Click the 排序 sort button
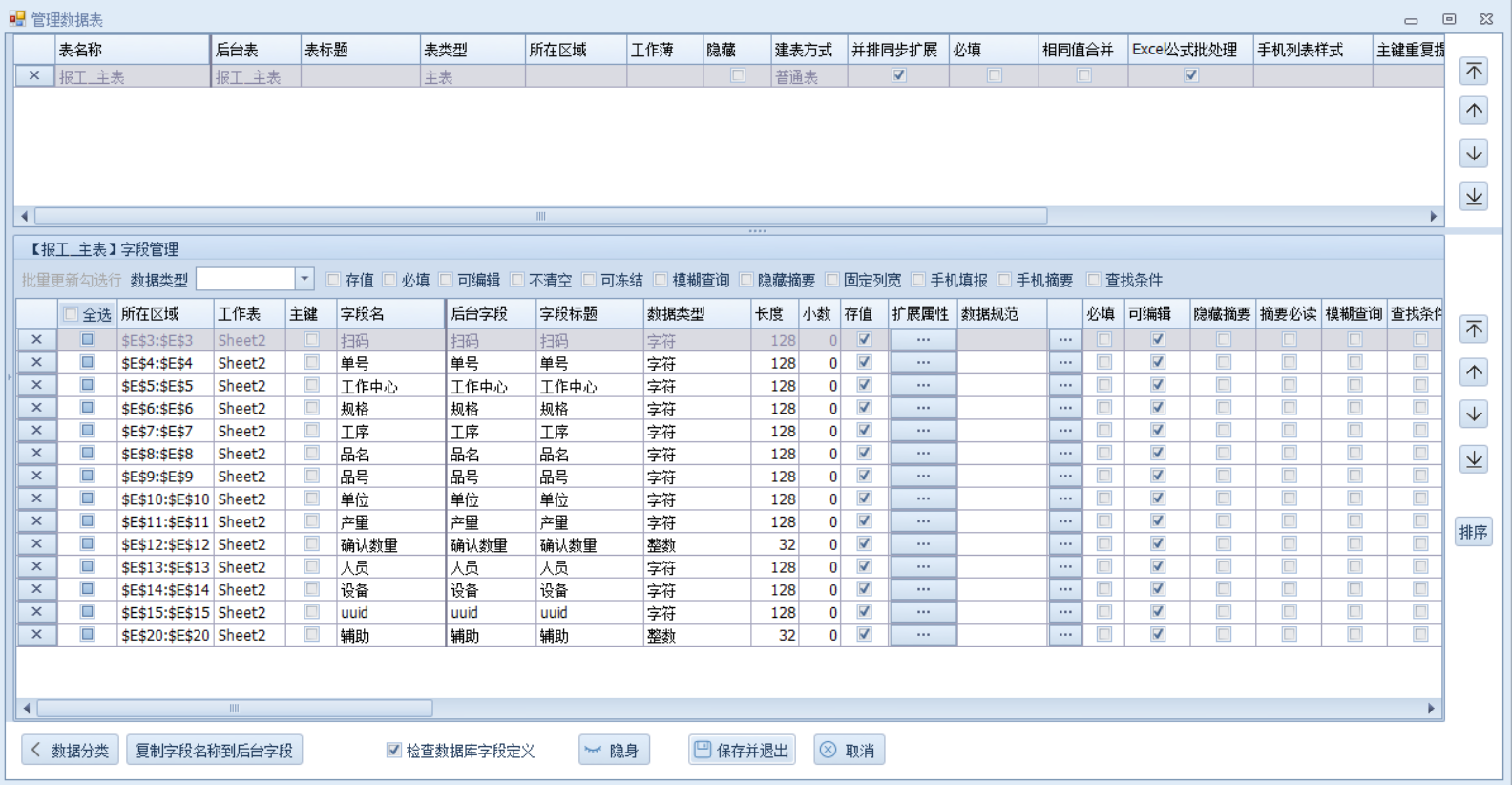This screenshot has width=1512, height=785. click(1473, 532)
